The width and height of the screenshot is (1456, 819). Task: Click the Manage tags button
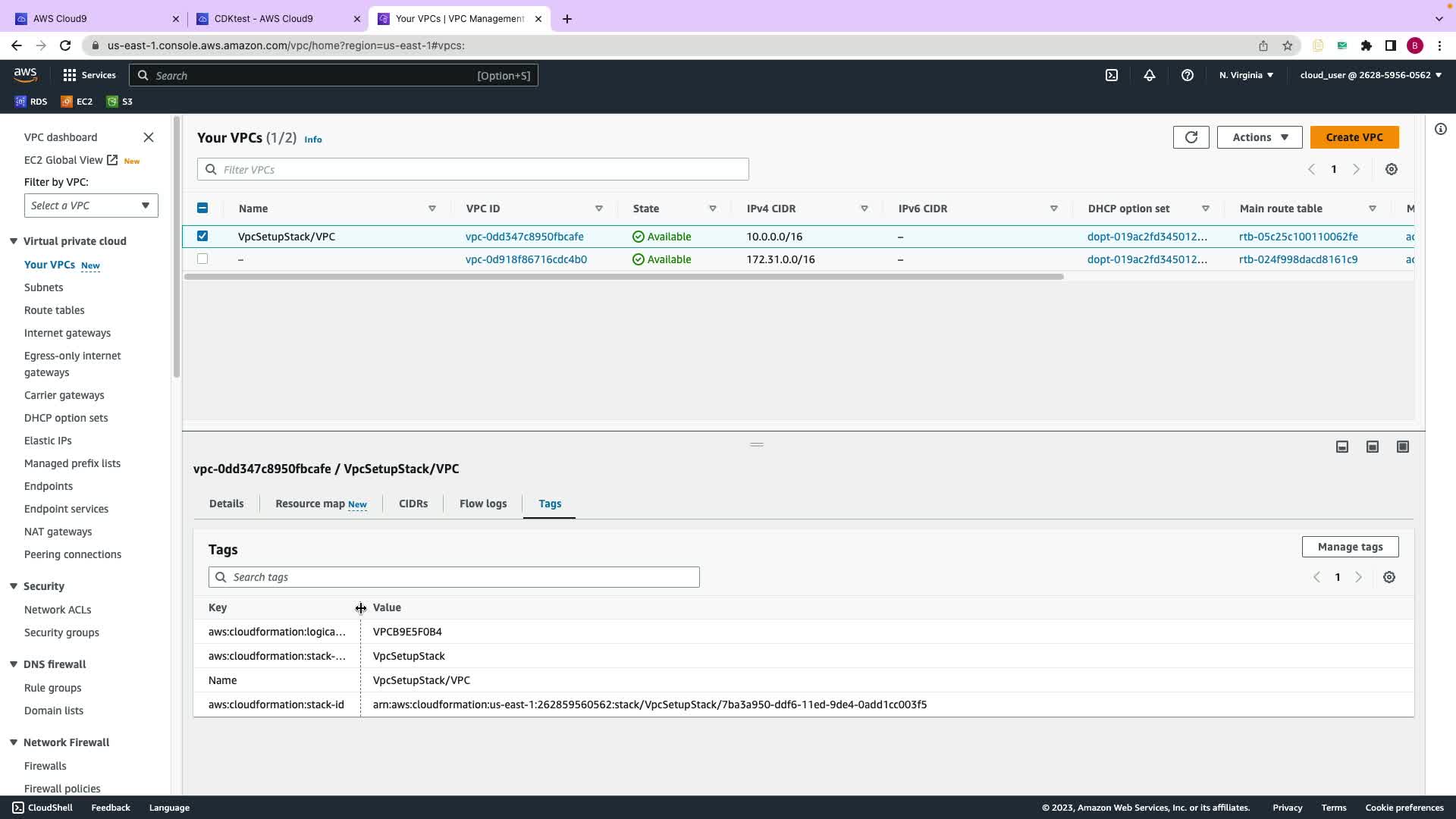click(x=1350, y=548)
